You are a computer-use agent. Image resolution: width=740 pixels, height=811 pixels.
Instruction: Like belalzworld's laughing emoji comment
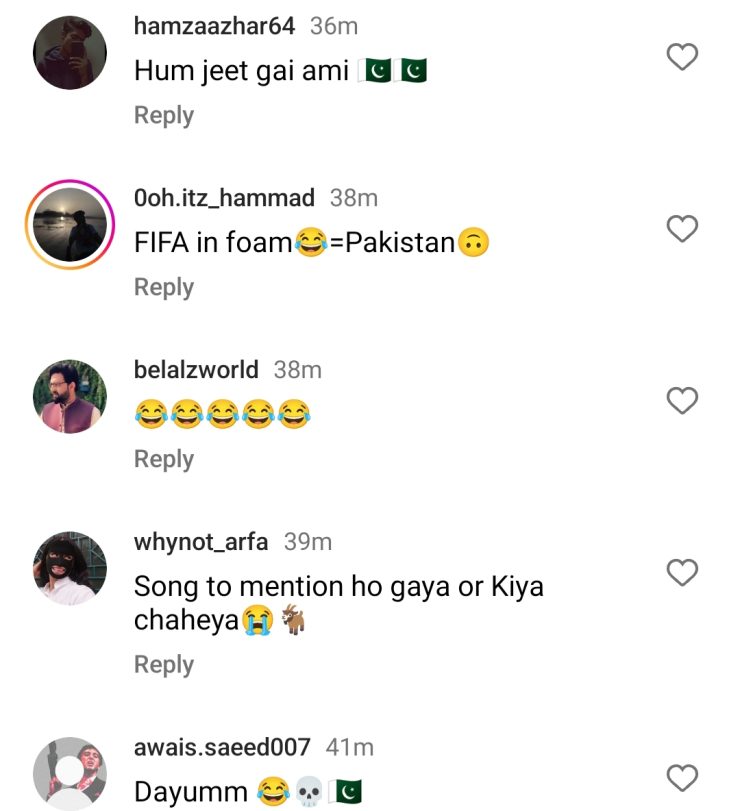682,401
